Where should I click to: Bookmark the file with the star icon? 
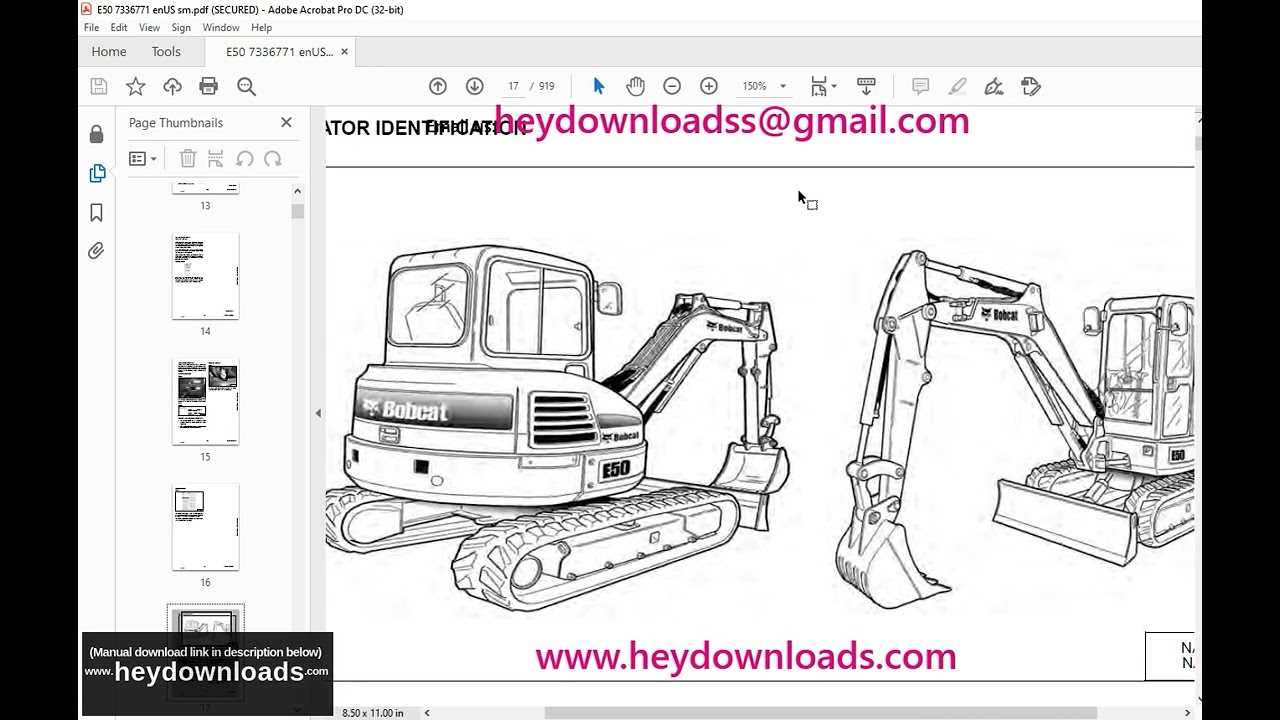135,86
